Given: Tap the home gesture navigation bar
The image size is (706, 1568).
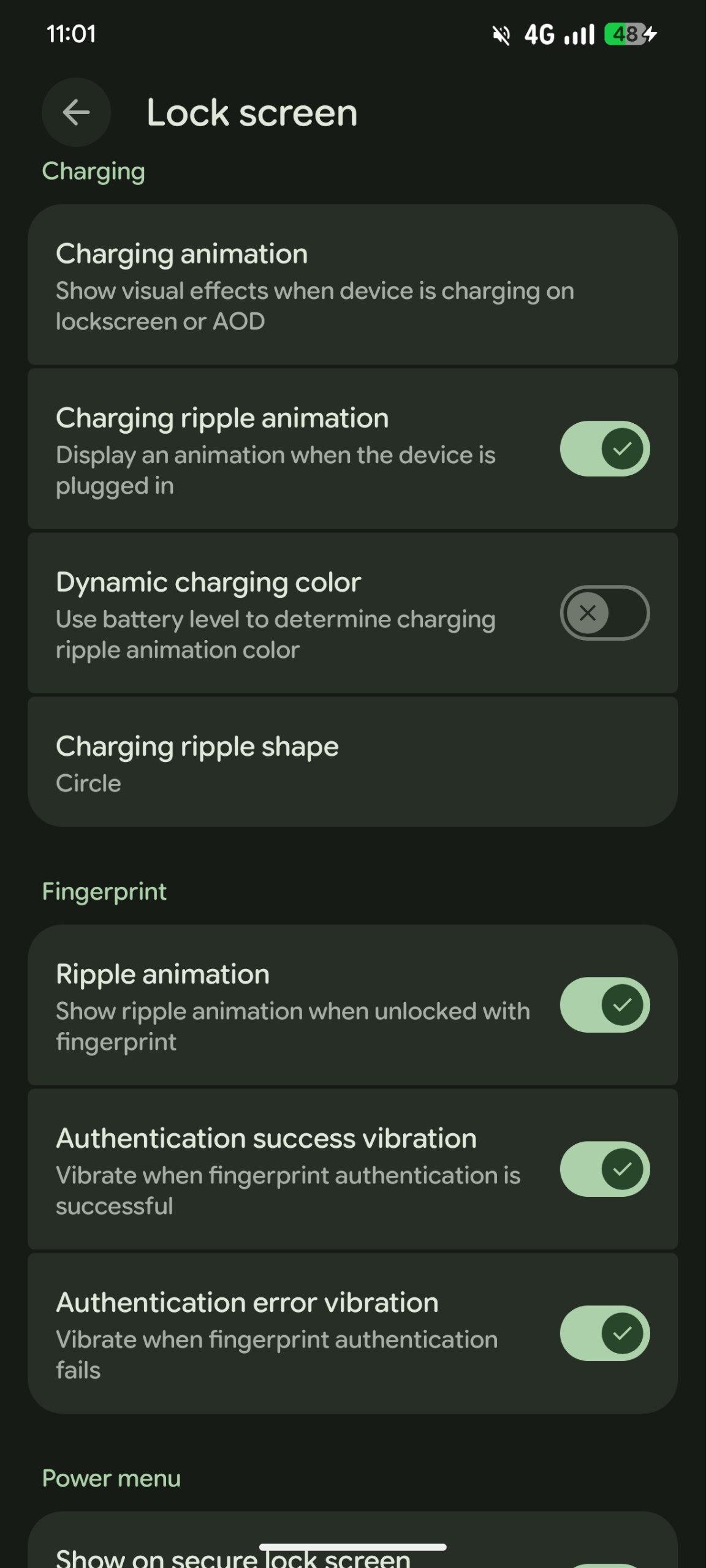Looking at the screenshot, I should click(352, 1547).
